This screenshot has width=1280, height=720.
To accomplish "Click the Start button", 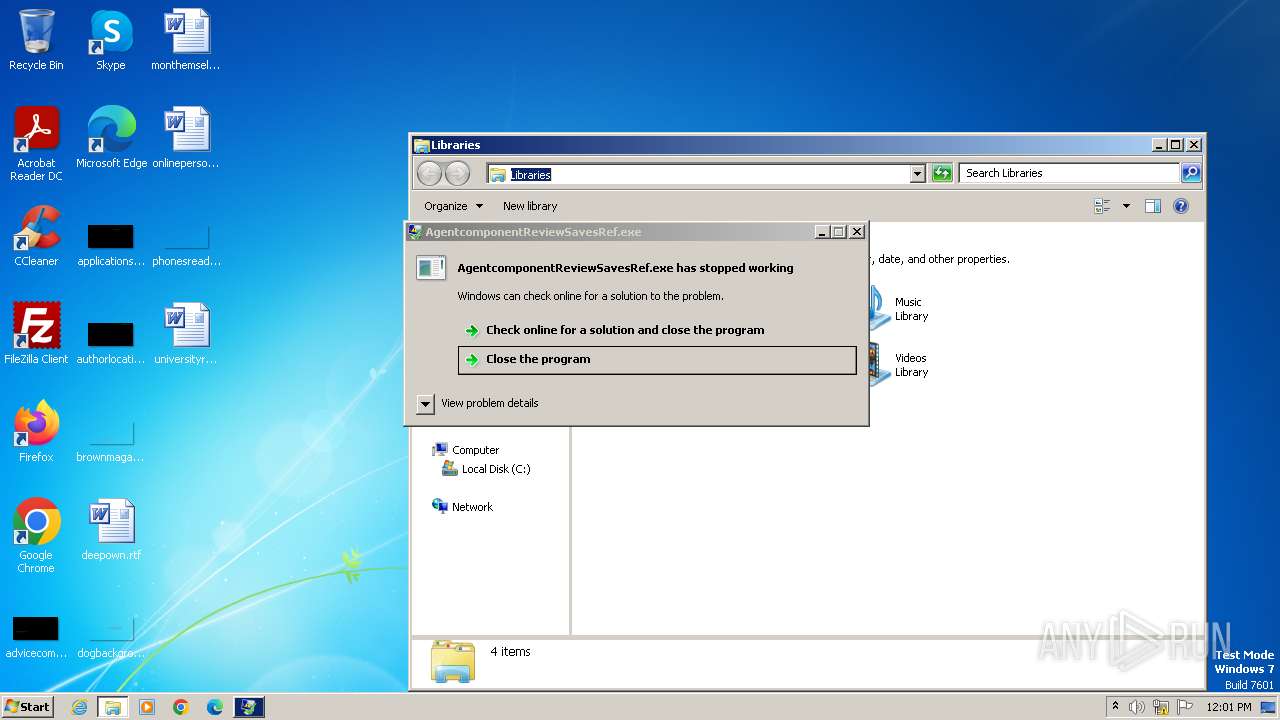I will tap(28, 707).
